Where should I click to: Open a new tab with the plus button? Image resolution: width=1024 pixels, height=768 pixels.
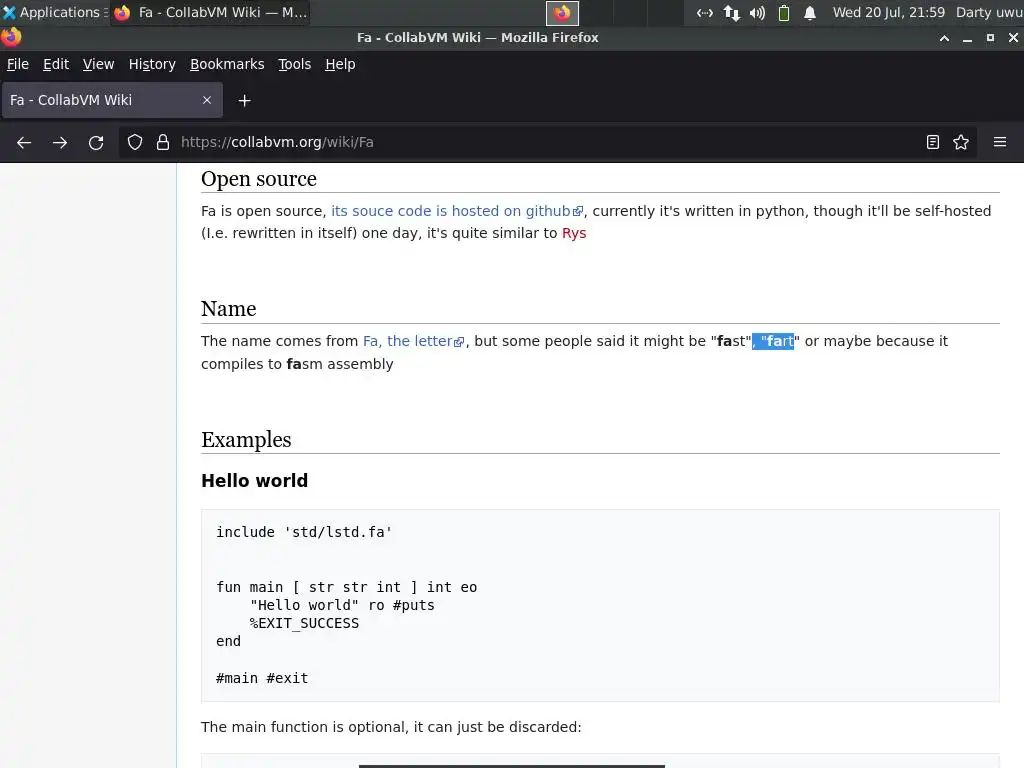(x=244, y=101)
